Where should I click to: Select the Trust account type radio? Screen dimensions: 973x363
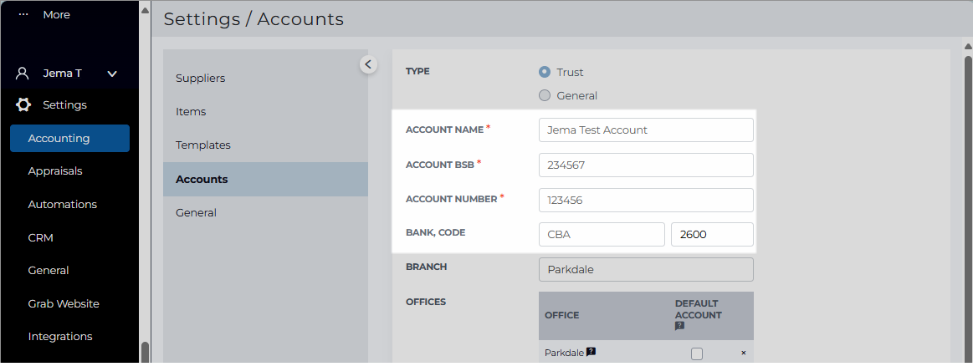pos(544,72)
